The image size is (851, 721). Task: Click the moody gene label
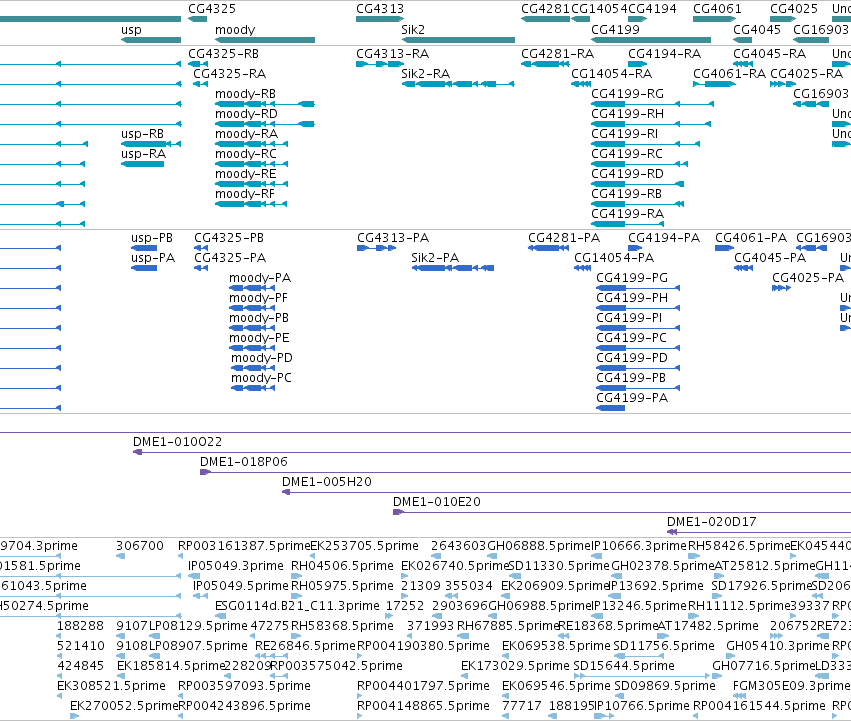(x=235, y=30)
